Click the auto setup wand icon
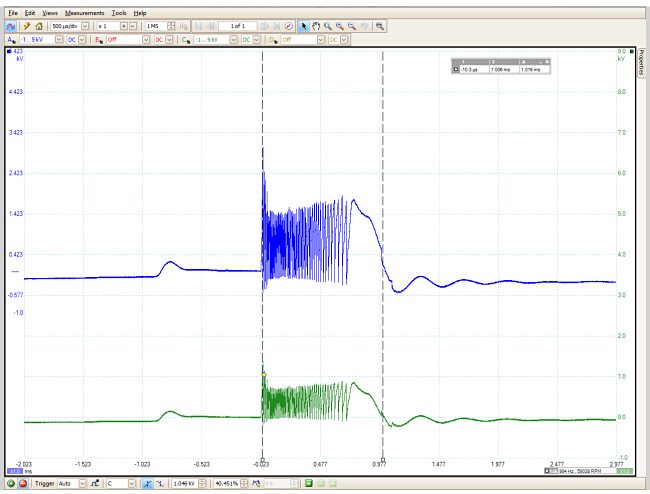Screen dimensions: 650x494 [x=27, y=25]
